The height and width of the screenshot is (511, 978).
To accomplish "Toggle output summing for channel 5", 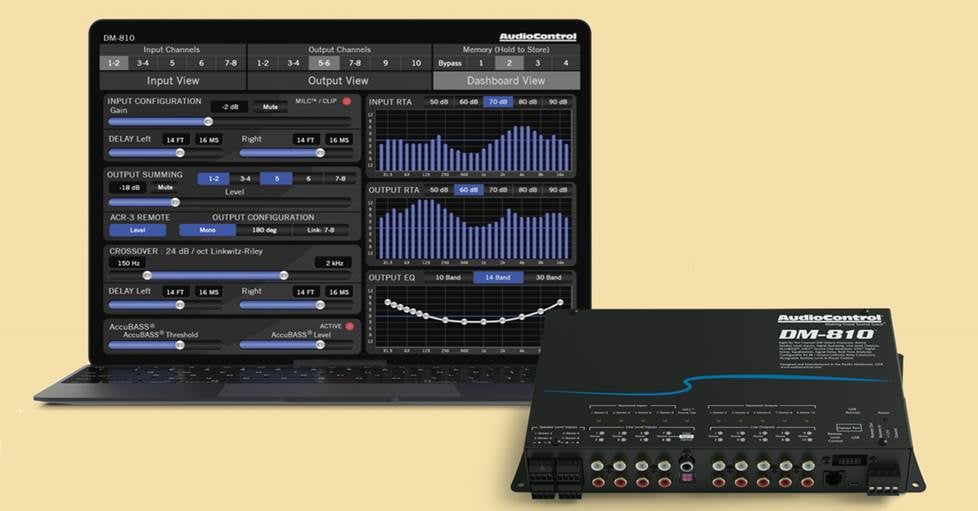I will (x=277, y=179).
